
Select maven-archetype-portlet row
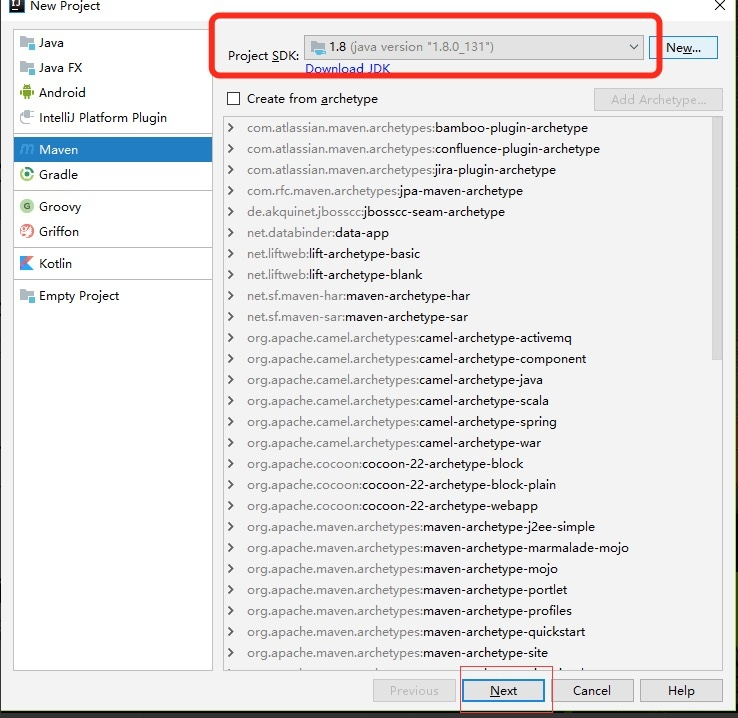(467, 590)
